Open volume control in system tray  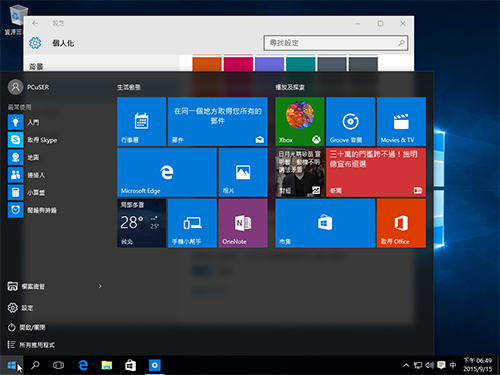pos(429,365)
